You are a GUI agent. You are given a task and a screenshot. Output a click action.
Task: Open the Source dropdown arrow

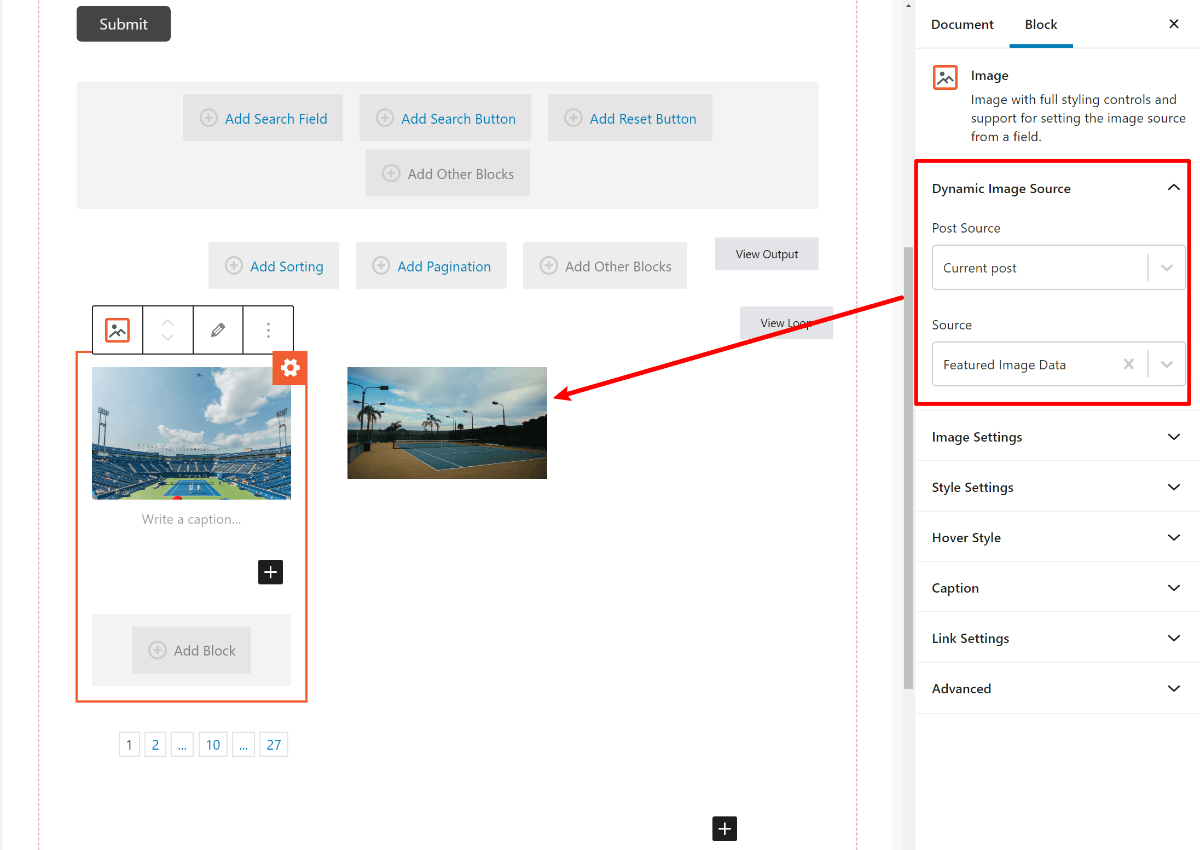click(x=1166, y=365)
